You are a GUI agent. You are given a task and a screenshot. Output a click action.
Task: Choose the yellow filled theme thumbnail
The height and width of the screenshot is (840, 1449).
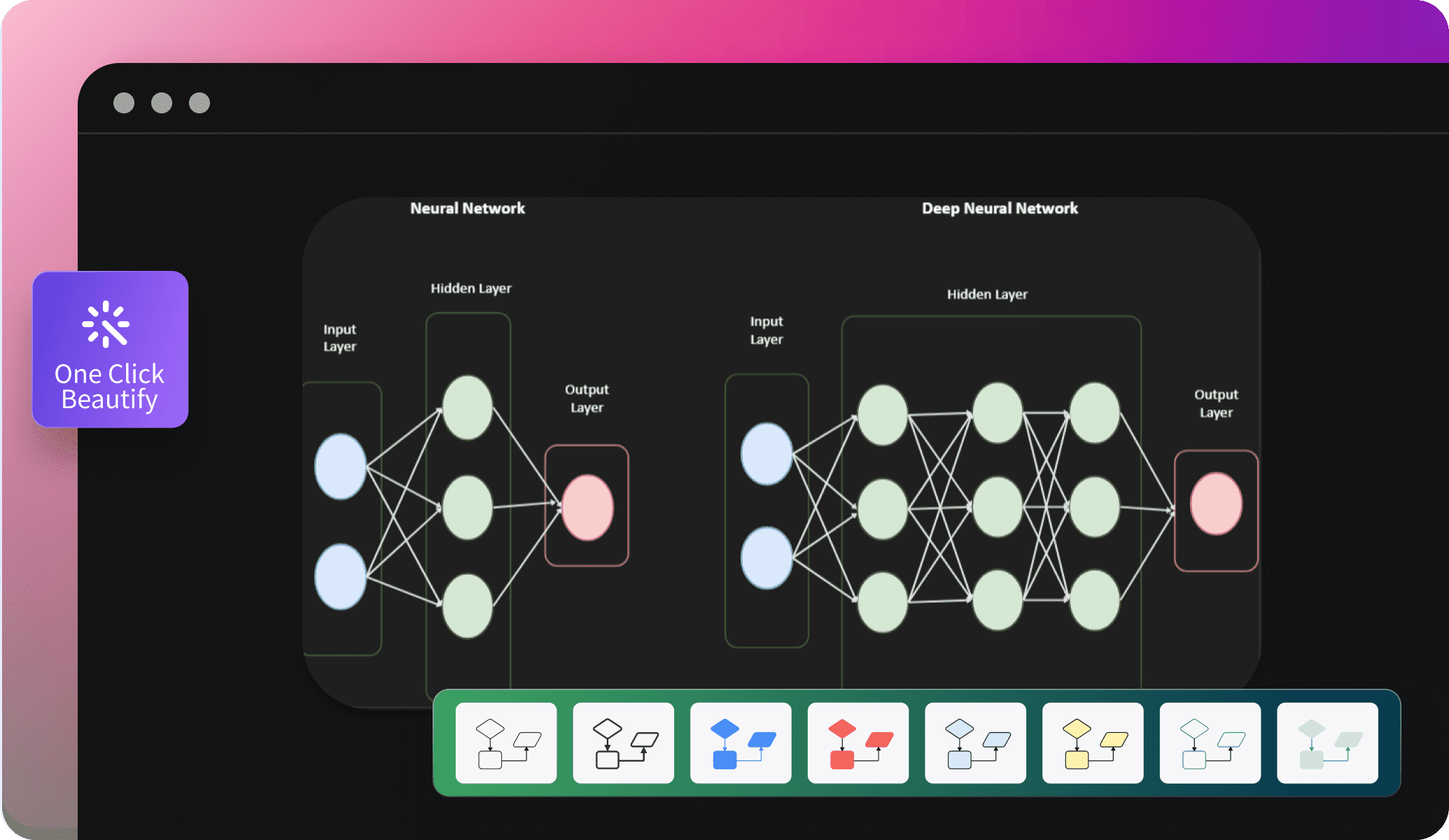[x=1093, y=743]
